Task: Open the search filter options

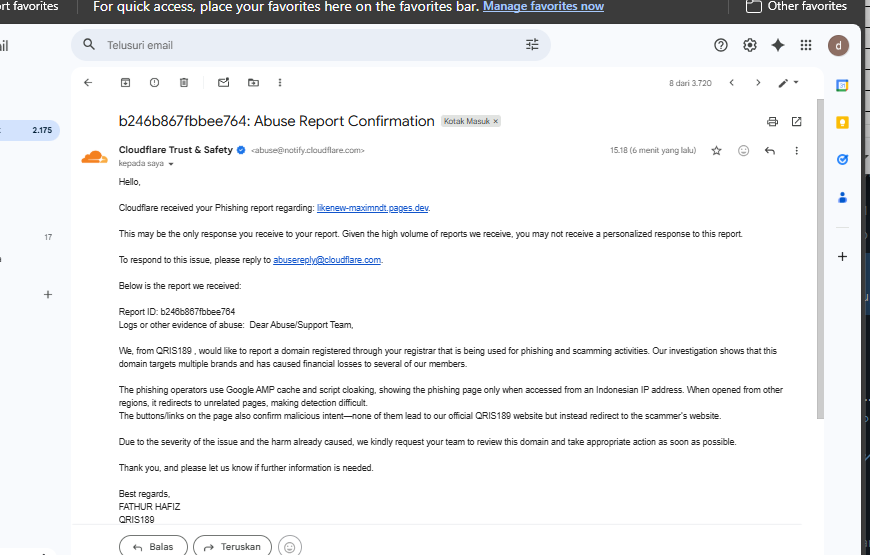Action: [x=532, y=44]
